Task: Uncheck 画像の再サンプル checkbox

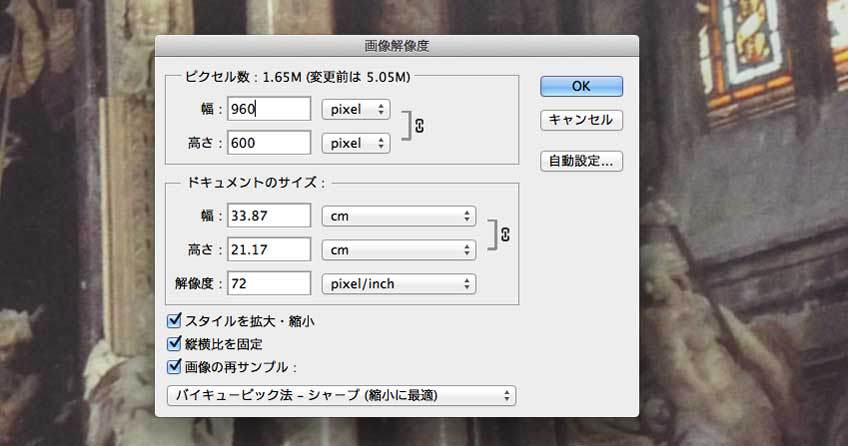Action: (174, 367)
